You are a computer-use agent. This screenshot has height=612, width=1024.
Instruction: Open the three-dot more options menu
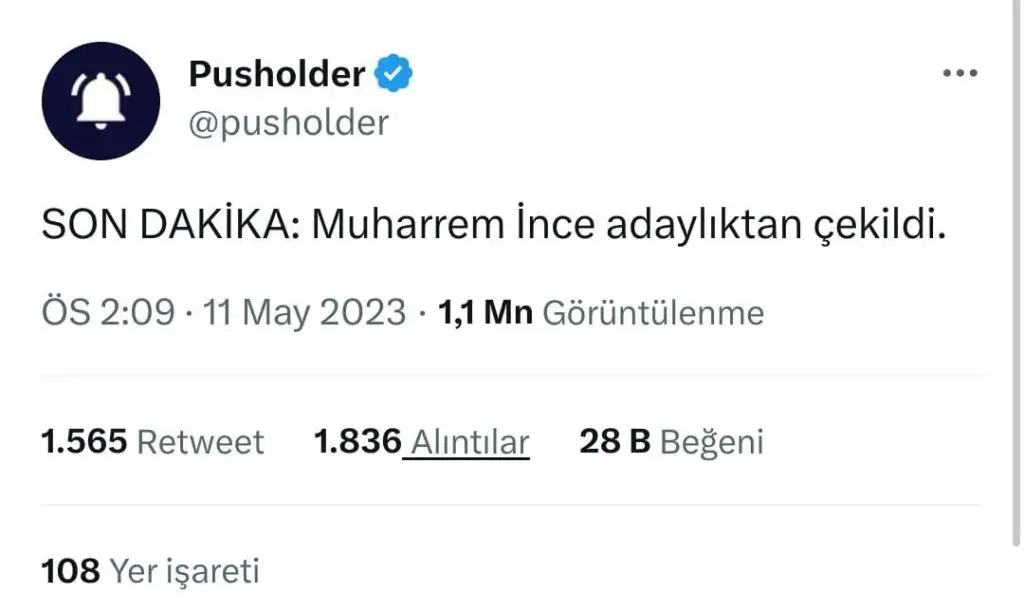pyautogui.click(x=960, y=74)
